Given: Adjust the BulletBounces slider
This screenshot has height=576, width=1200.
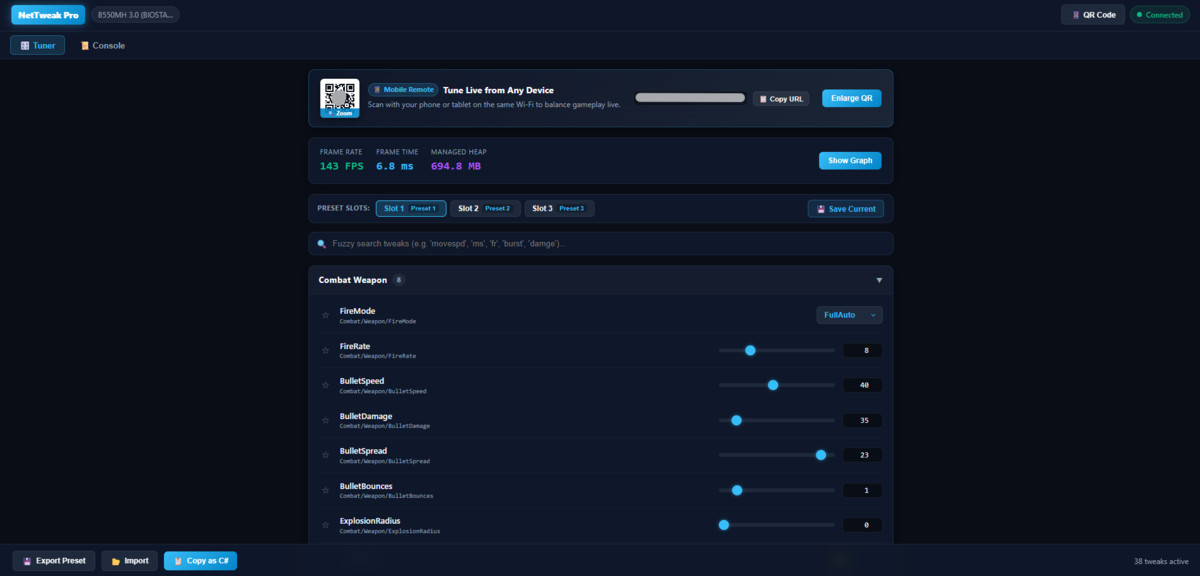Looking at the screenshot, I should tap(776, 490).
